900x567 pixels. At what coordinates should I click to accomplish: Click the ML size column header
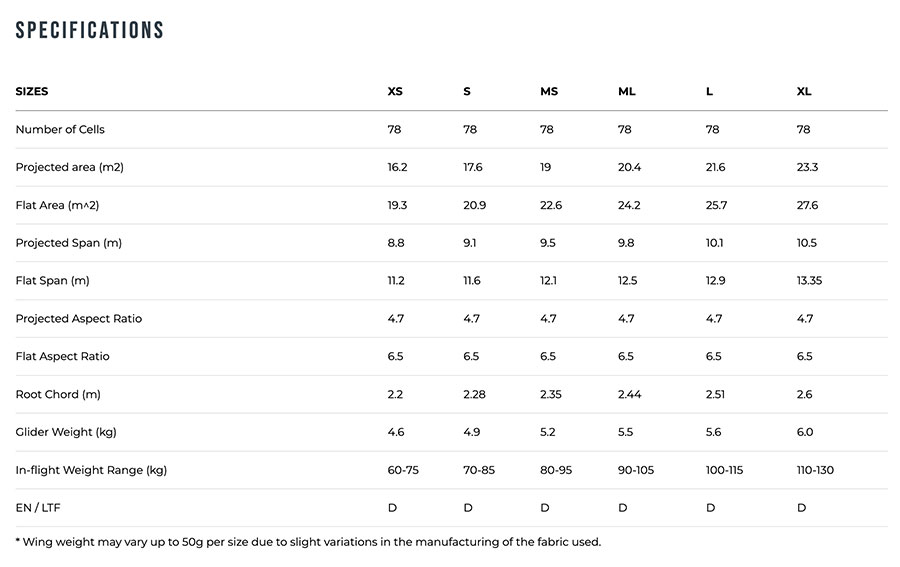pos(627,92)
